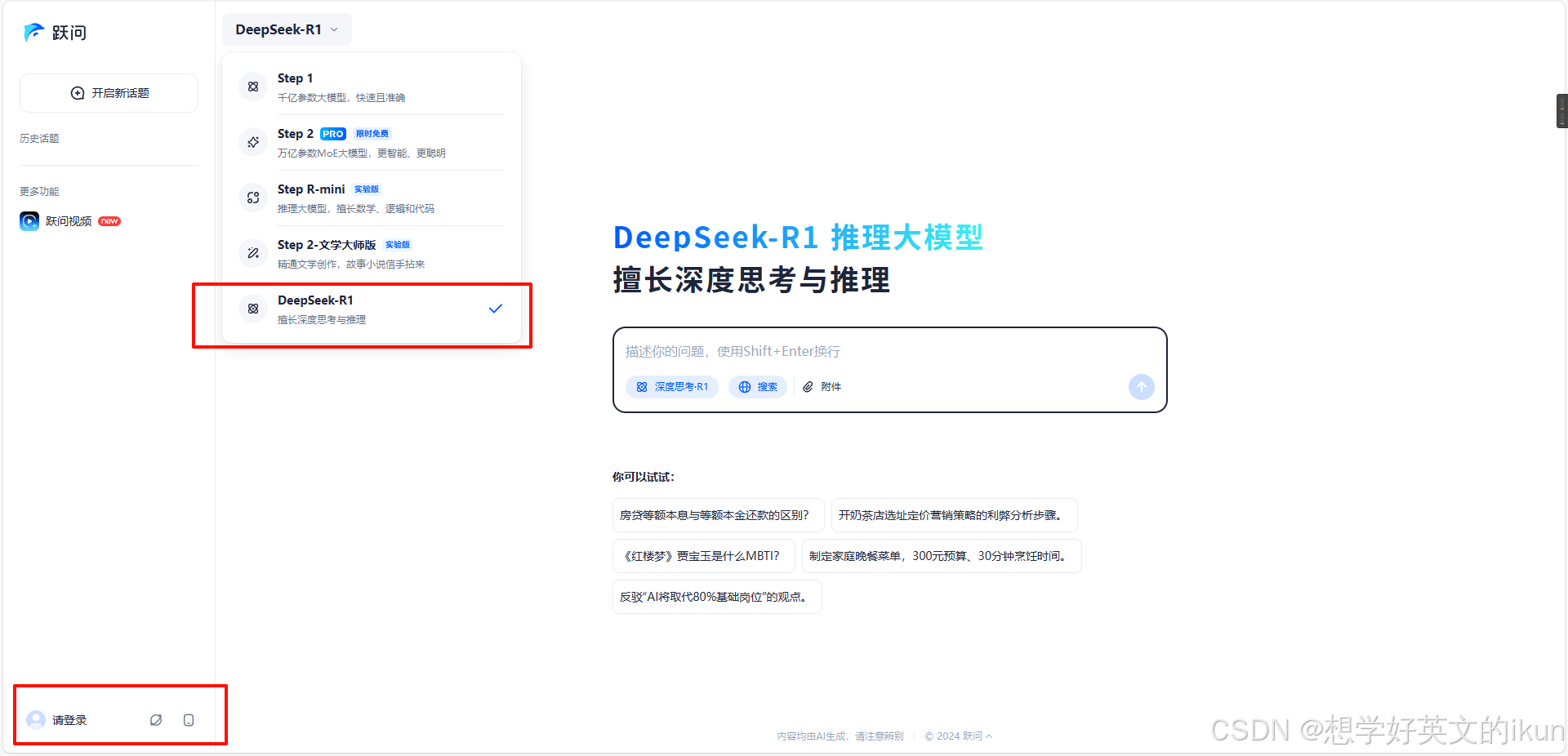
Task: Click 请登录 to sign in
Action: [x=69, y=720]
